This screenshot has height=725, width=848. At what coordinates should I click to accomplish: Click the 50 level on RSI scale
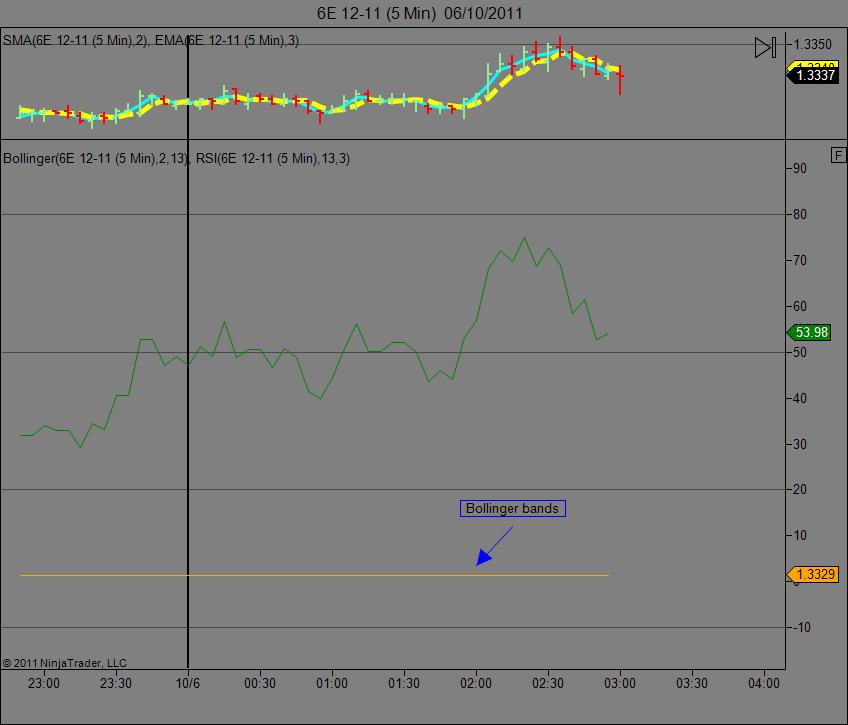coord(800,352)
